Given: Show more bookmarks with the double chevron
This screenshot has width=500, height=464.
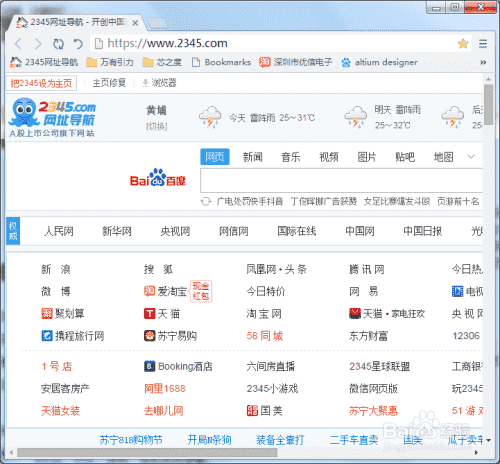Looking at the screenshot, I should 483,62.
